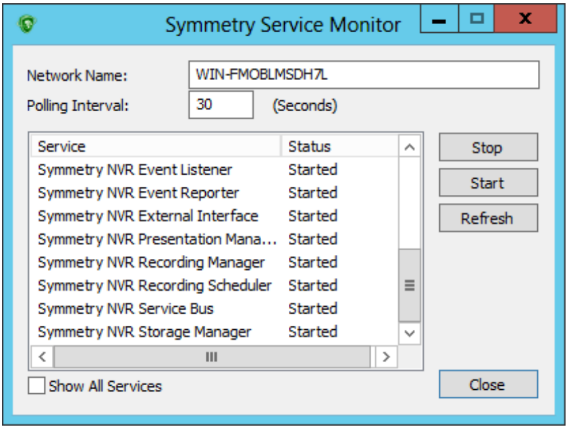The height and width of the screenshot is (427, 568).
Task: Stop the selected service
Action: tap(488, 147)
